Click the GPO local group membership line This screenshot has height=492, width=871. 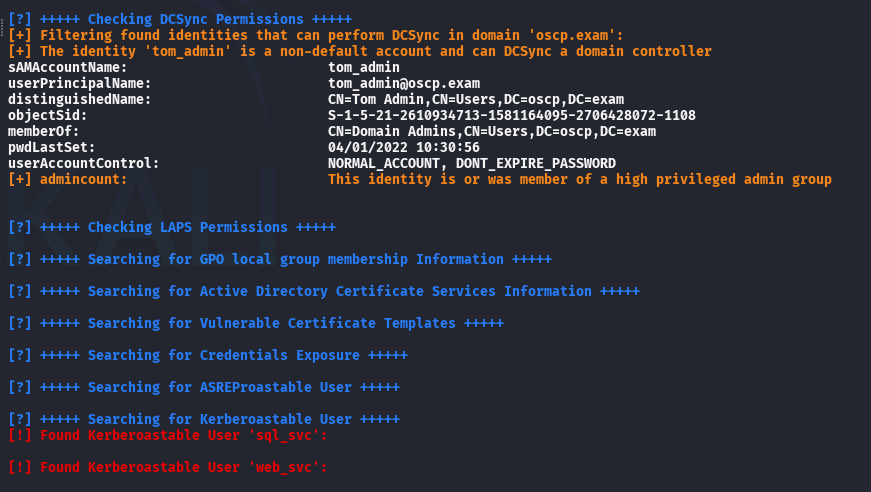point(280,259)
